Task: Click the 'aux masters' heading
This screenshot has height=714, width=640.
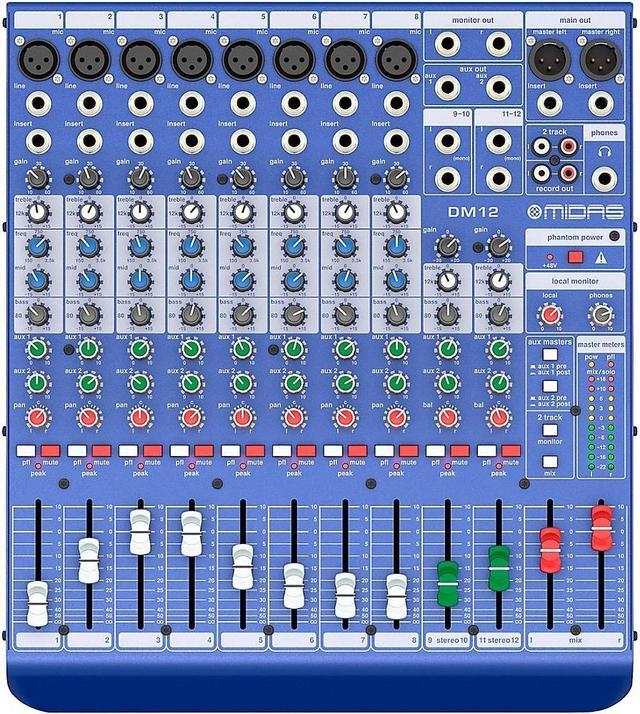Action: [550, 342]
